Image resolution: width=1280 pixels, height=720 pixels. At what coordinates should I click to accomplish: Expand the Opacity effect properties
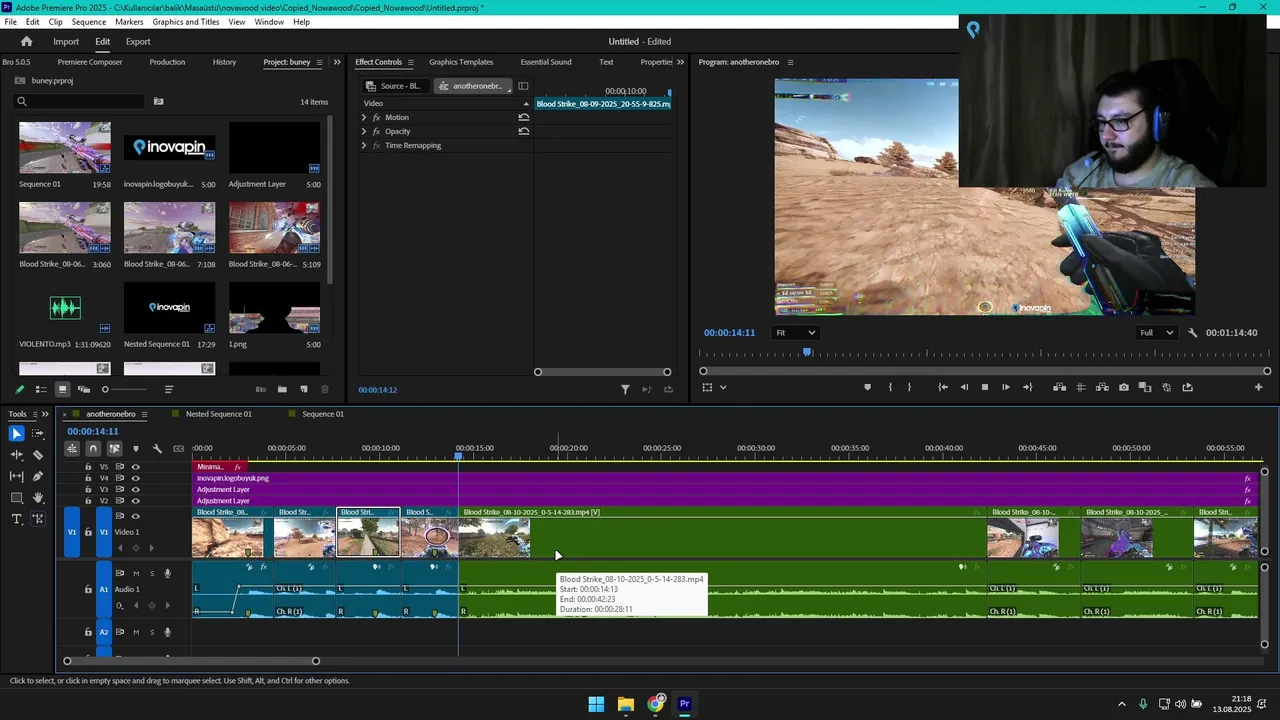point(364,131)
